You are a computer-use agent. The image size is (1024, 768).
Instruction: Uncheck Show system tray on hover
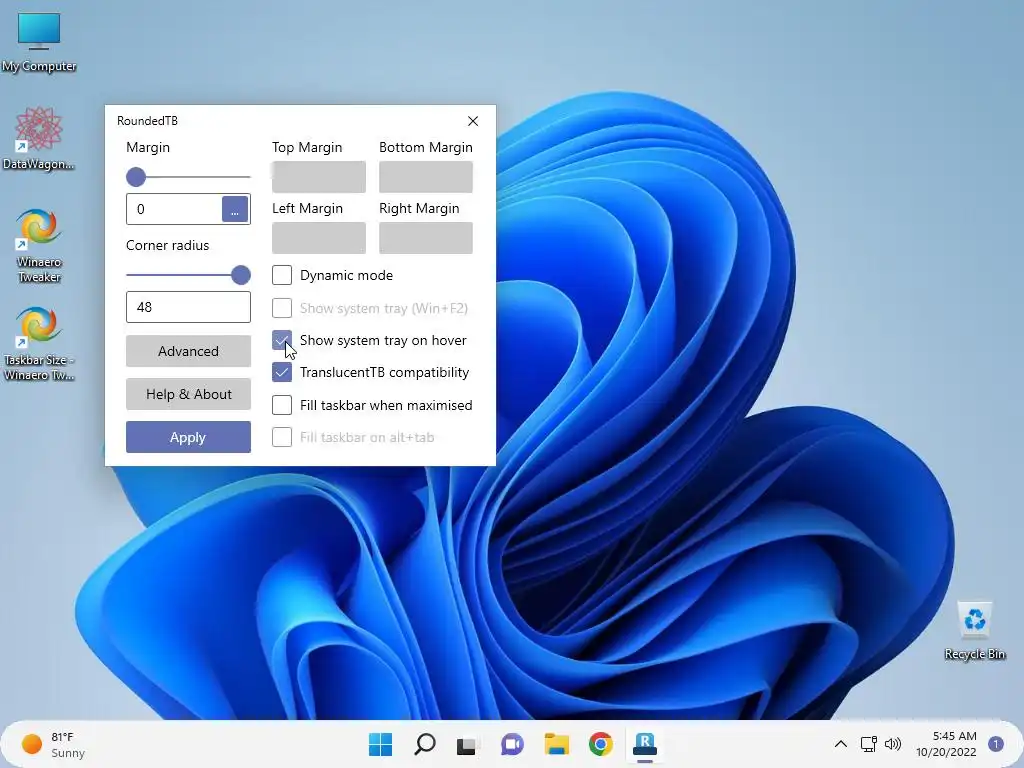pyautogui.click(x=281, y=340)
